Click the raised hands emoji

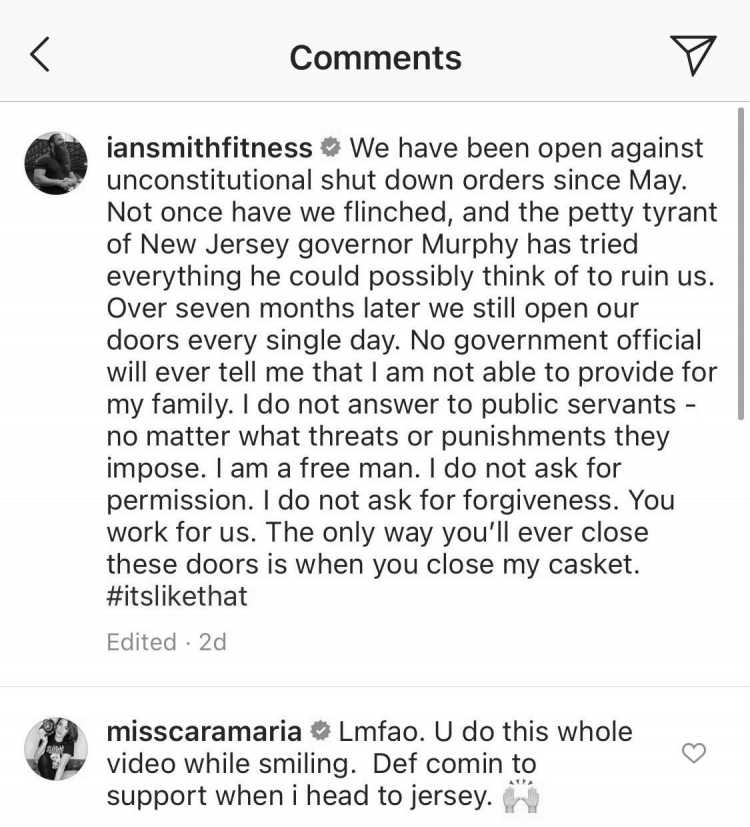[x=521, y=796]
